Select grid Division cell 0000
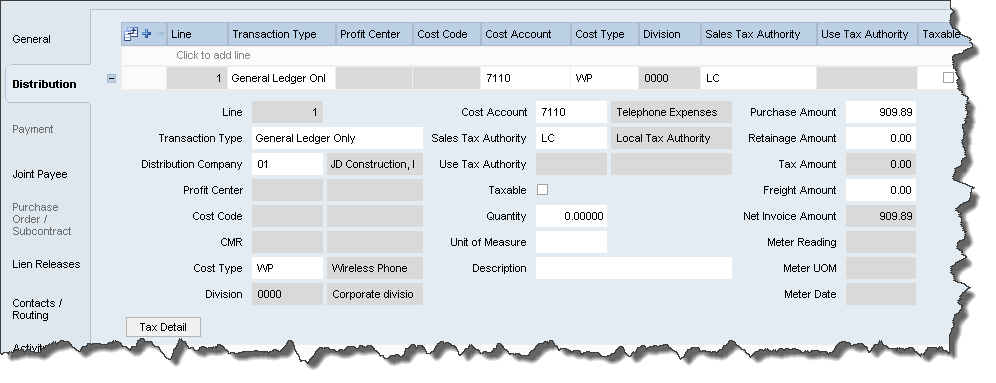 670,78
